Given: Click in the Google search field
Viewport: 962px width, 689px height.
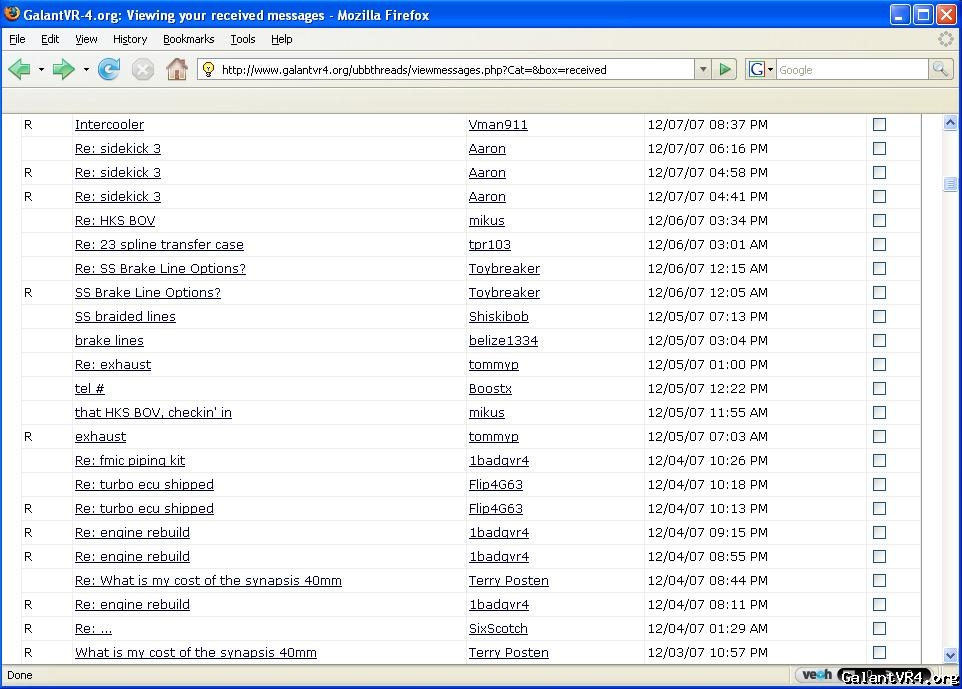Looking at the screenshot, I should pyautogui.click(x=852, y=69).
